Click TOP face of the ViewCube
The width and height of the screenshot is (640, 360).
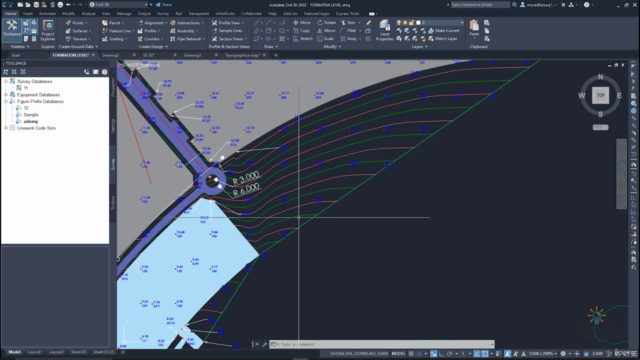click(x=600, y=95)
